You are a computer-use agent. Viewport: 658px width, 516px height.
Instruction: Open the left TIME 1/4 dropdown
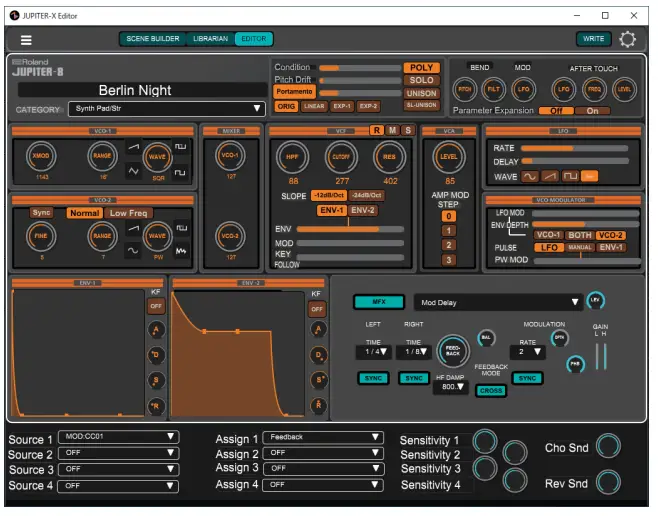click(x=373, y=352)
